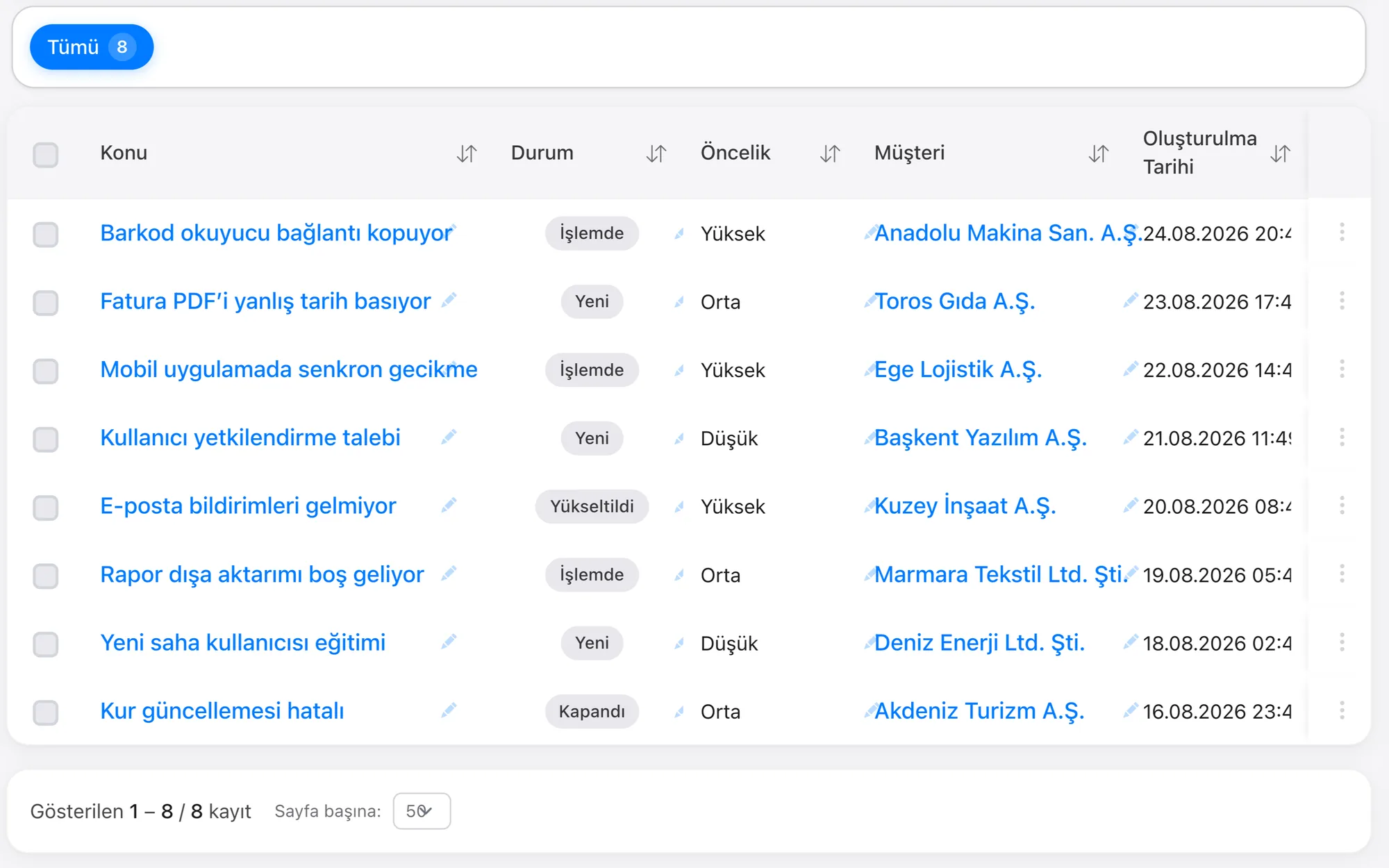Open the Sayfa başına dropdown

(x=422, y=811)
